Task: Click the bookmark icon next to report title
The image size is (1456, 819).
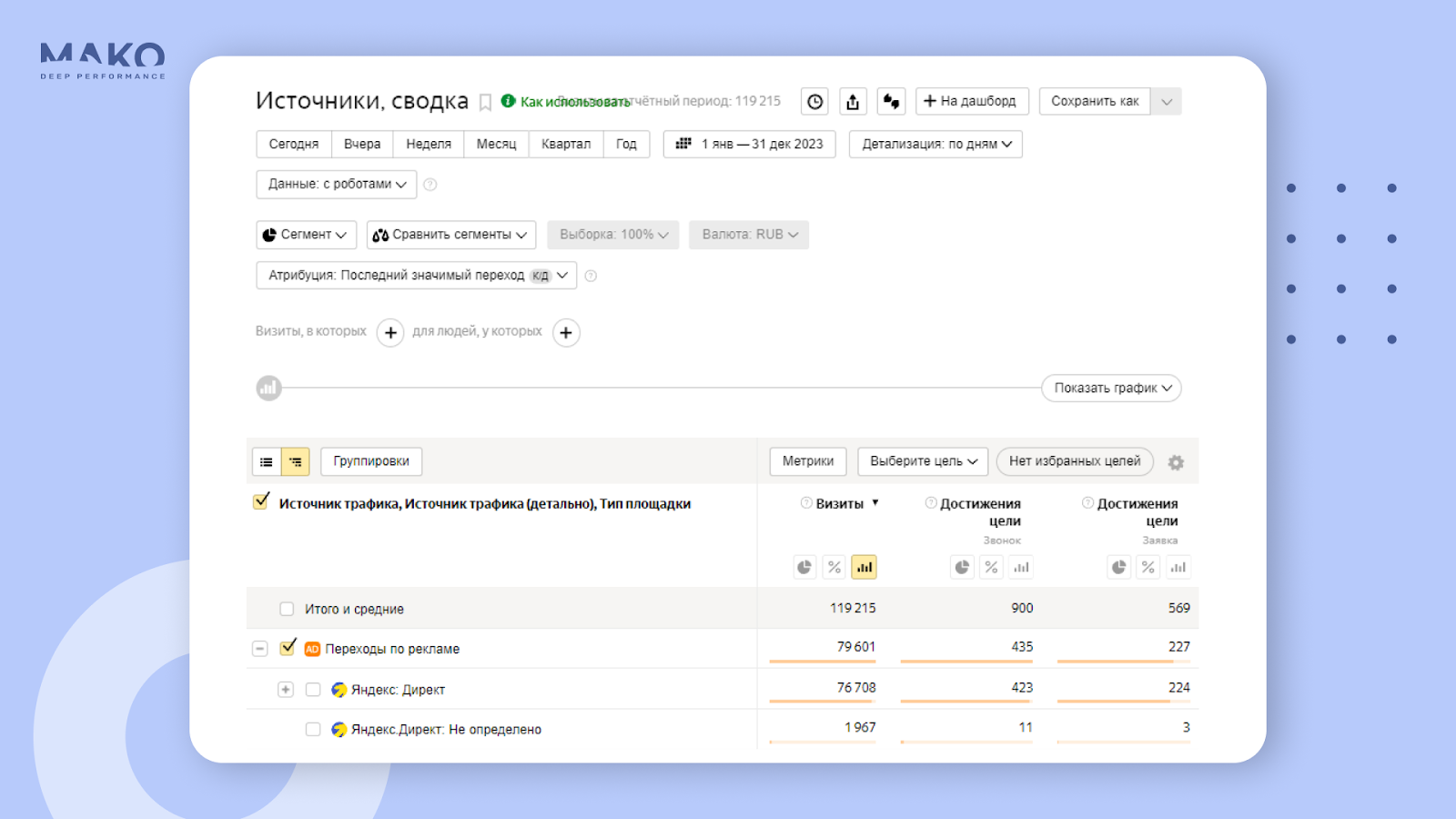Action: coord(486,103)
